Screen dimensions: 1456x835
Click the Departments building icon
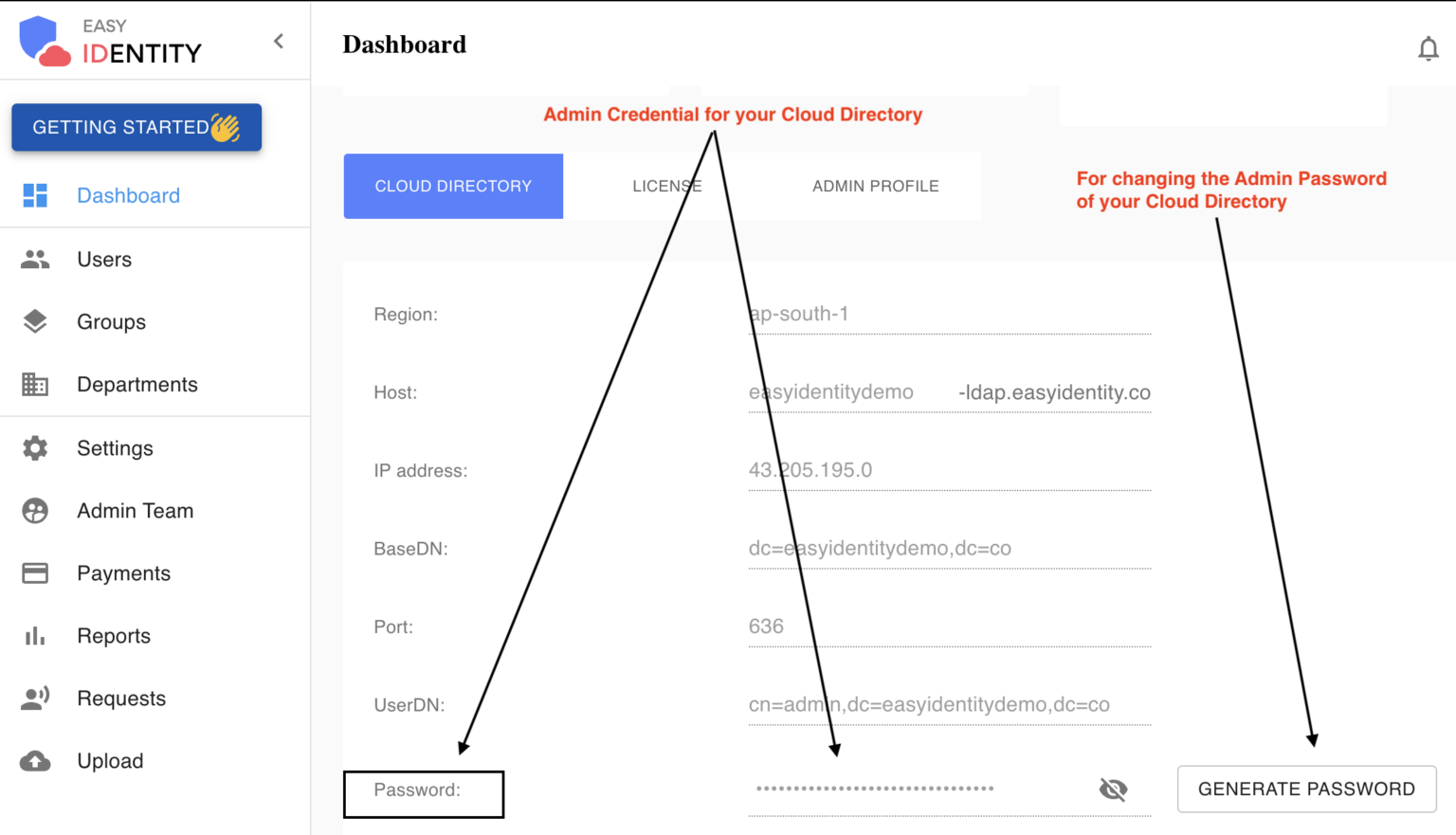tap(35, 384)
